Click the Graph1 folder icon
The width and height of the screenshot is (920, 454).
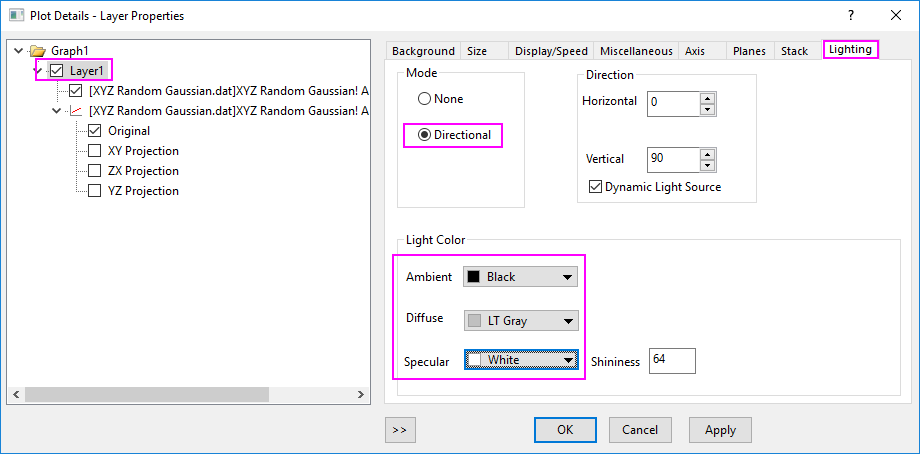[x=38, y=50]
